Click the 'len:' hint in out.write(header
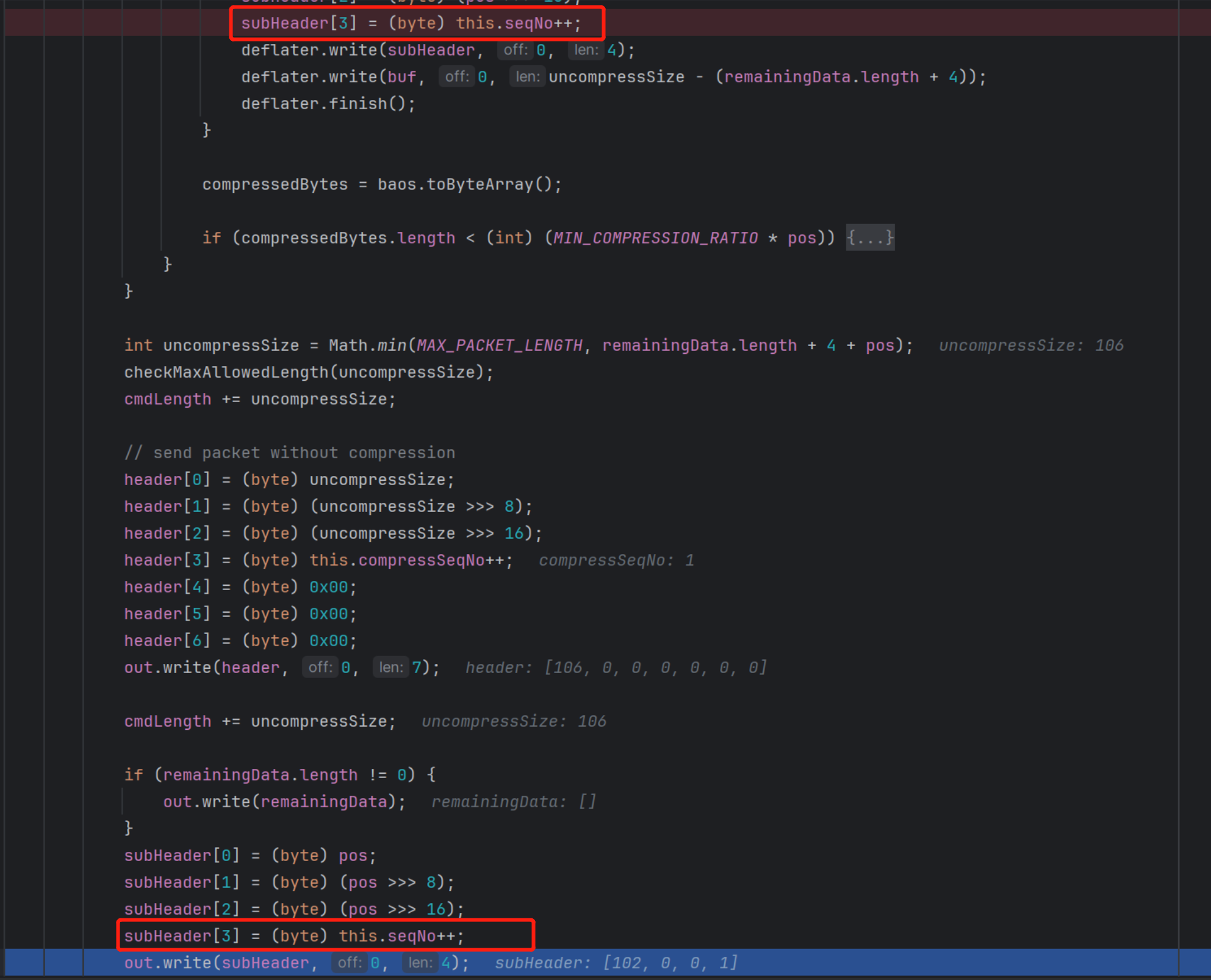 [390, 668]
